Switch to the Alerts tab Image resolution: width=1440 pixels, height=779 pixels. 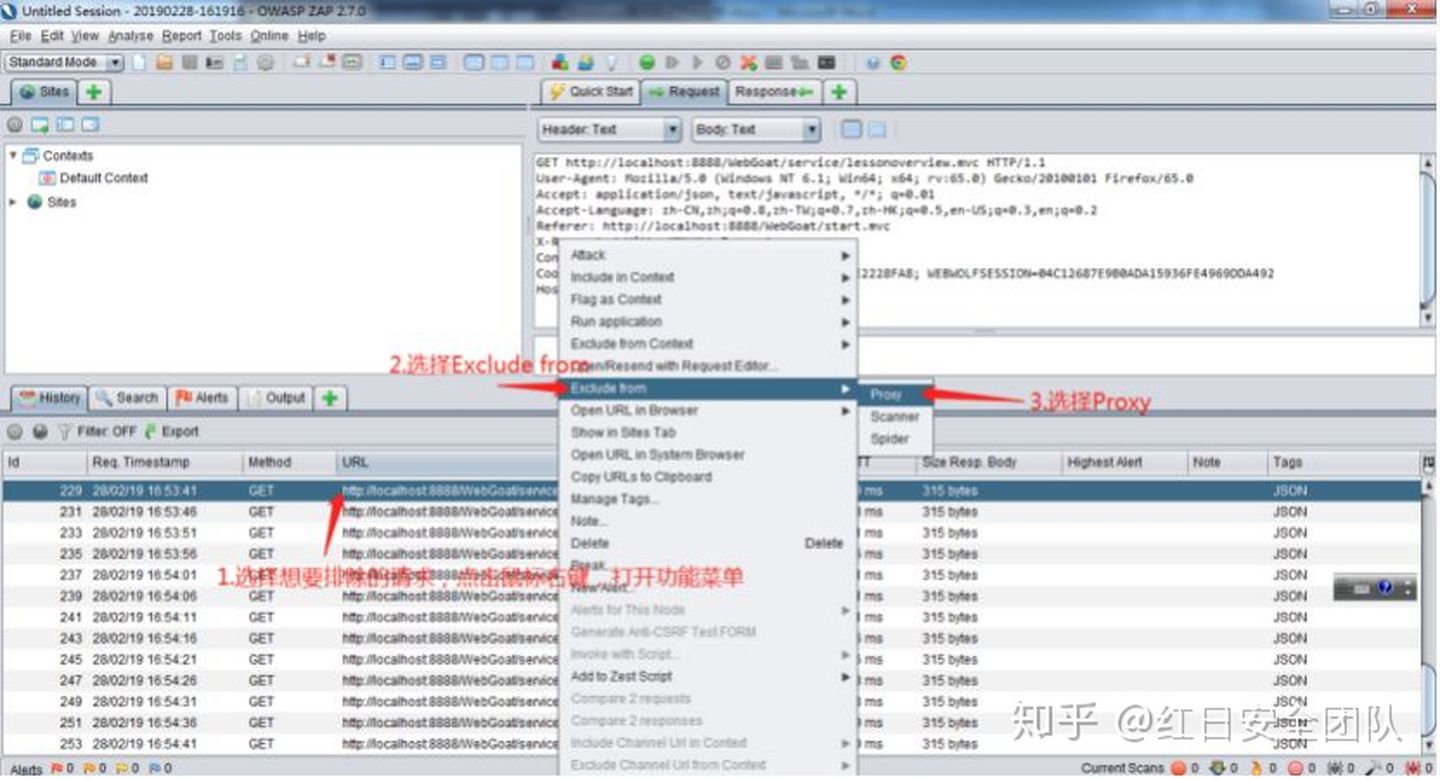[x=203, y=398]
